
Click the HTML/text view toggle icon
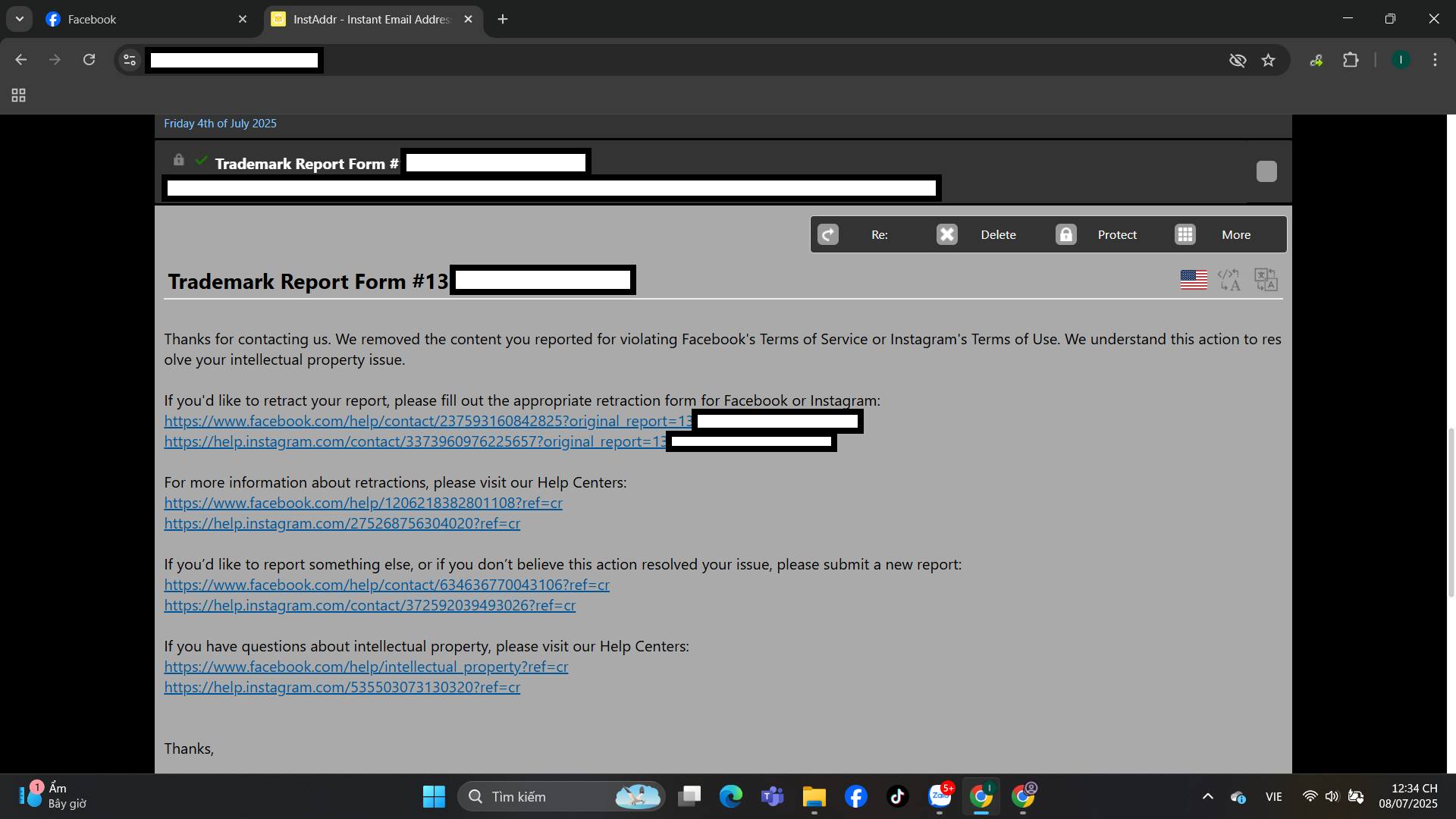tap(1229, 280)
